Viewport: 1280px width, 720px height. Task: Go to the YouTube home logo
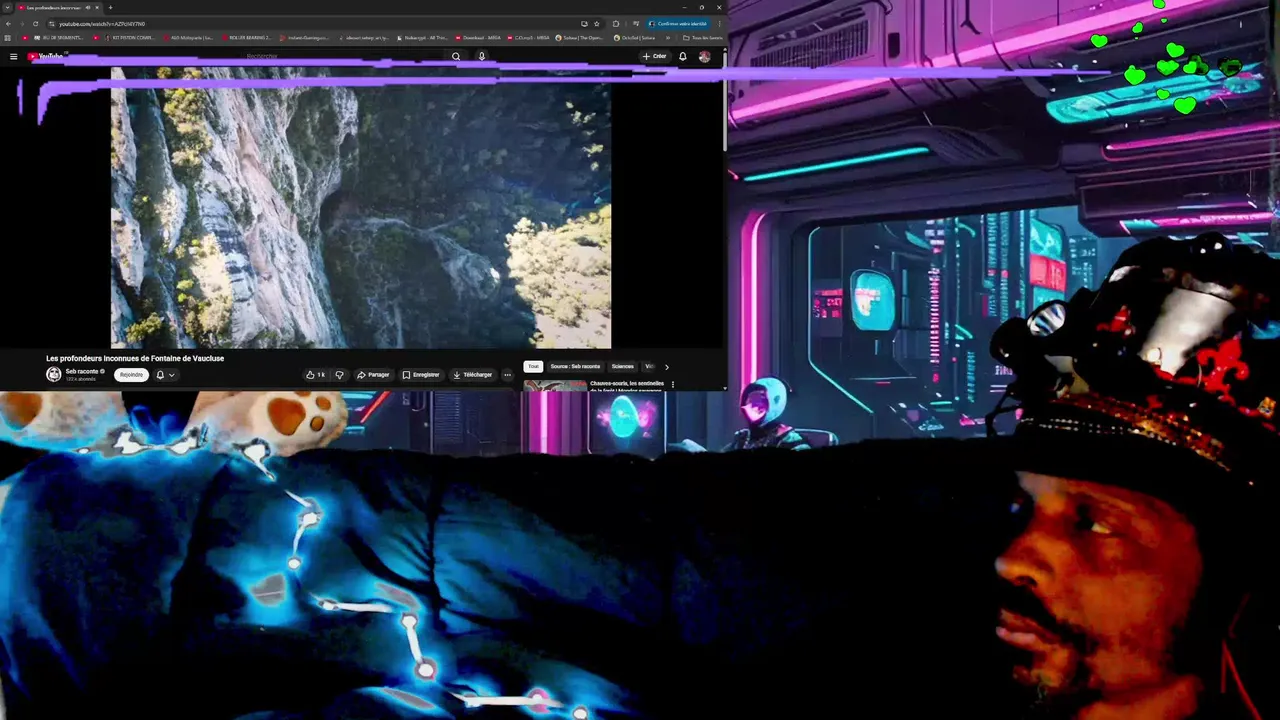point(45,56)
